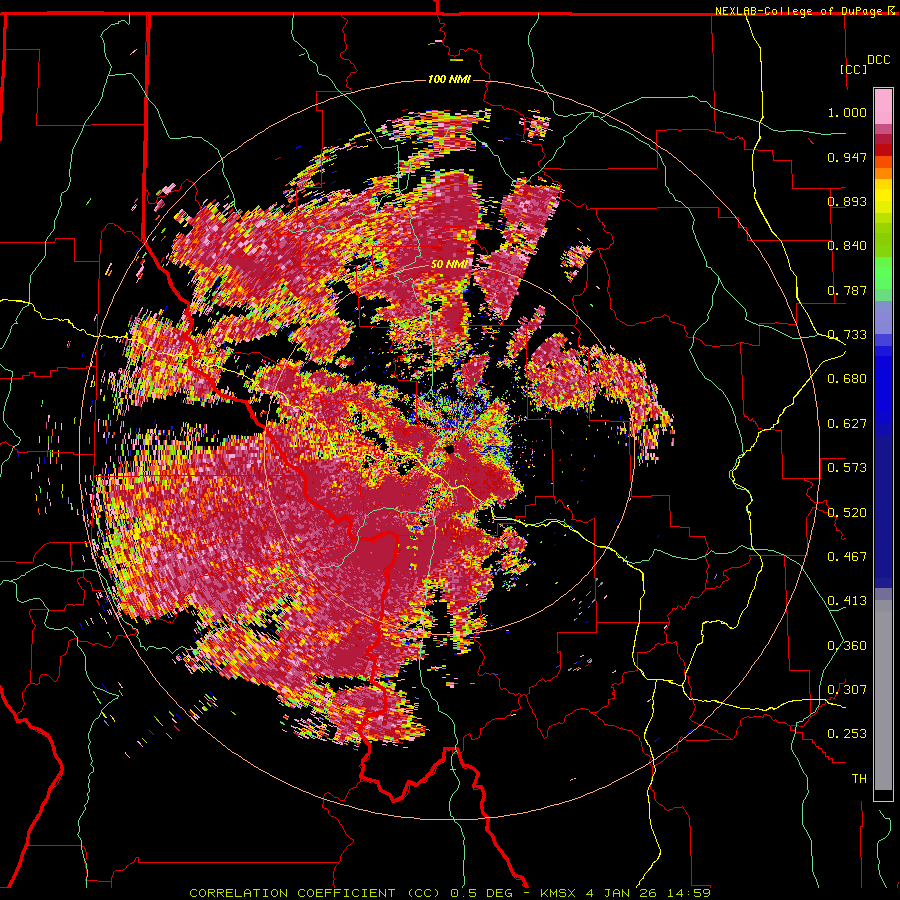
Task: Click the [CC] units label
Action: coord(853,69)
